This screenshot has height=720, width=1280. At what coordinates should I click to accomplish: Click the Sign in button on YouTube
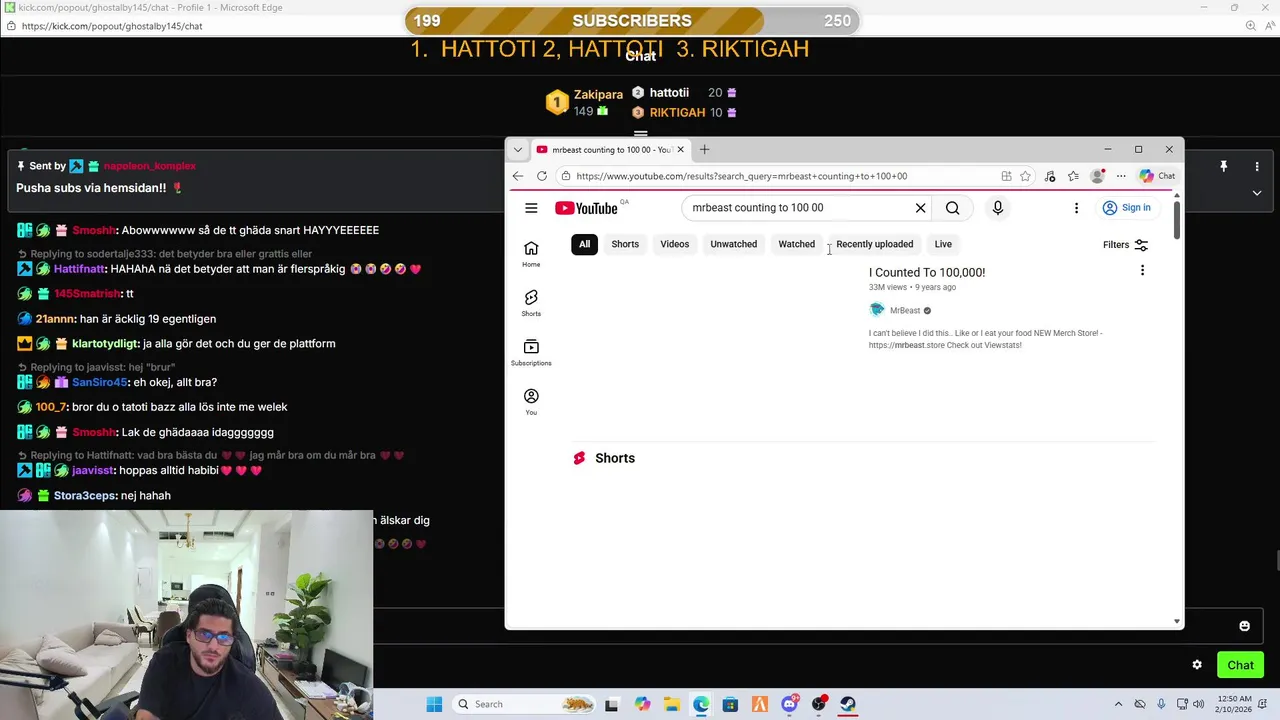tap(1126, 208)
